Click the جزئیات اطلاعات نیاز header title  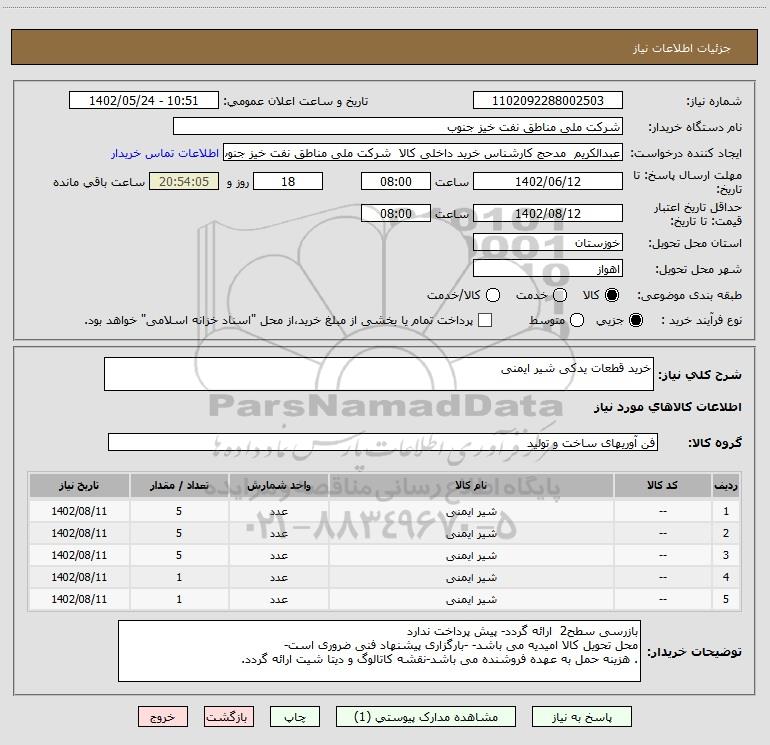[681, 48]
